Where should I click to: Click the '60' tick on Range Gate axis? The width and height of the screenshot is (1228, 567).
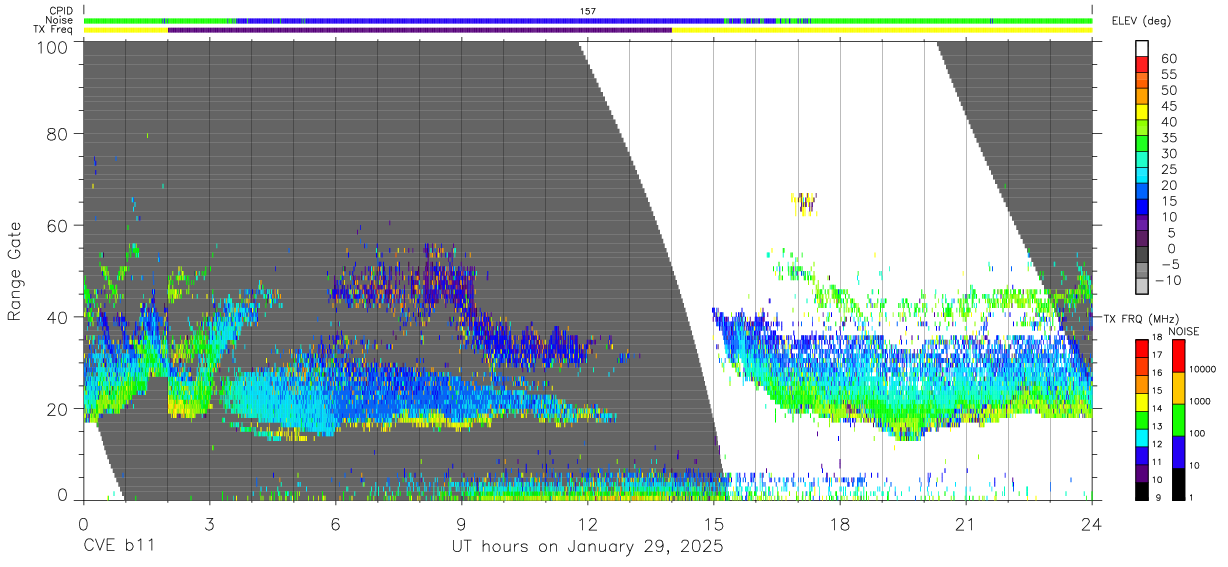click(57, 226)
